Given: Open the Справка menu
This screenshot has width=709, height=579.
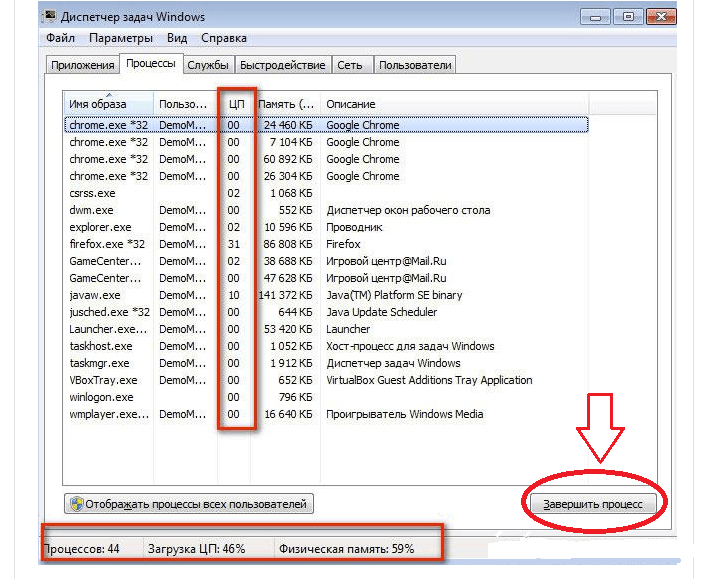Looking at the screenshot, I should [x=224, y=38].
